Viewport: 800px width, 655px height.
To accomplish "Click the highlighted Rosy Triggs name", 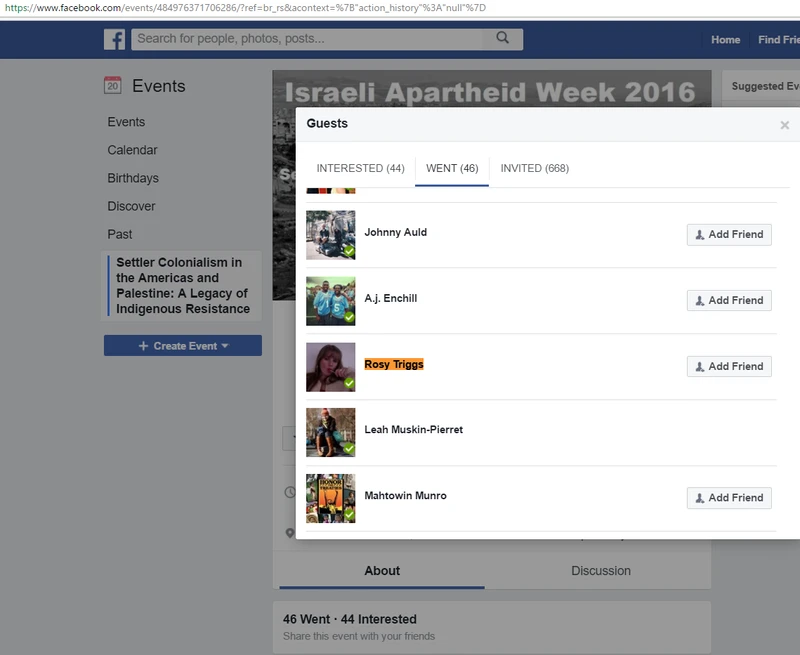I will point(394,364).
